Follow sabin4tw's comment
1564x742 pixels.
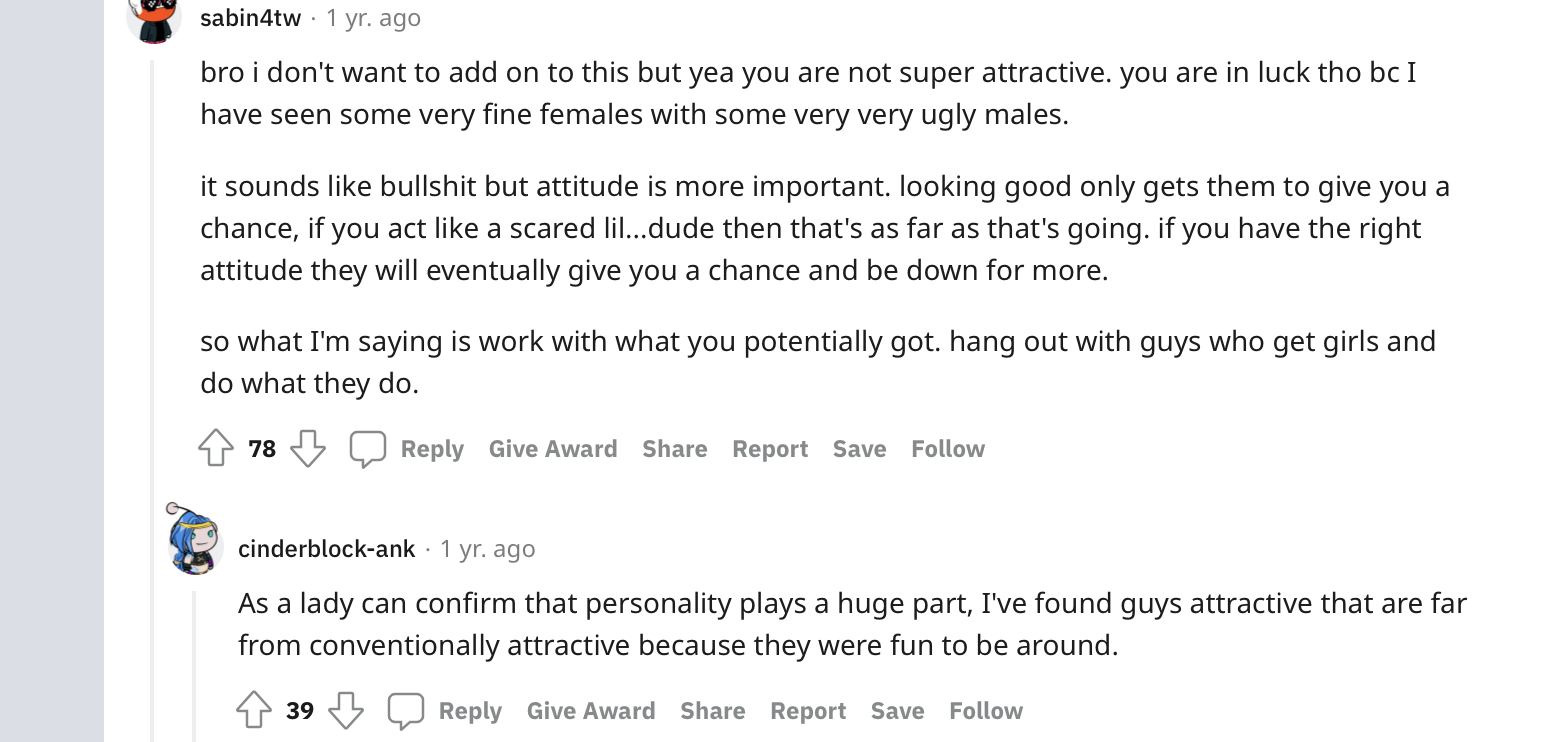click(x=948, y=449)
